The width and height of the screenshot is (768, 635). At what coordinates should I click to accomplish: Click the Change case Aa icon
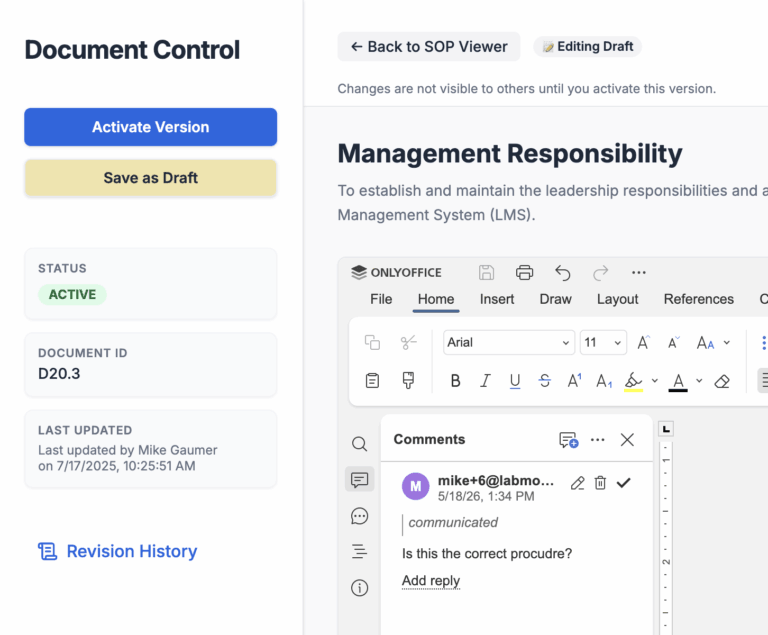705,342
